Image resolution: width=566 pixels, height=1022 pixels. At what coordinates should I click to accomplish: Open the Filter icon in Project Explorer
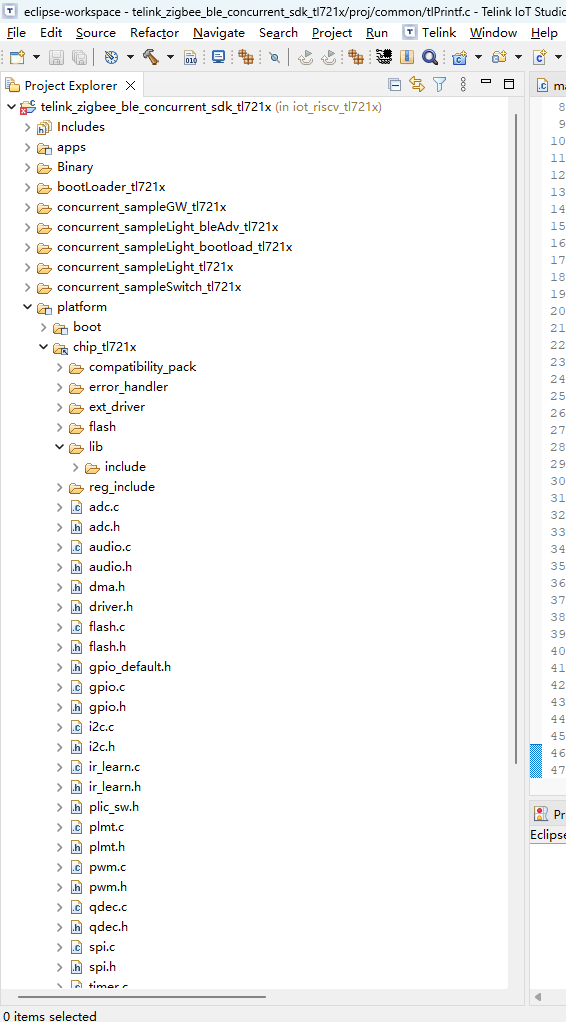(439, 85)
